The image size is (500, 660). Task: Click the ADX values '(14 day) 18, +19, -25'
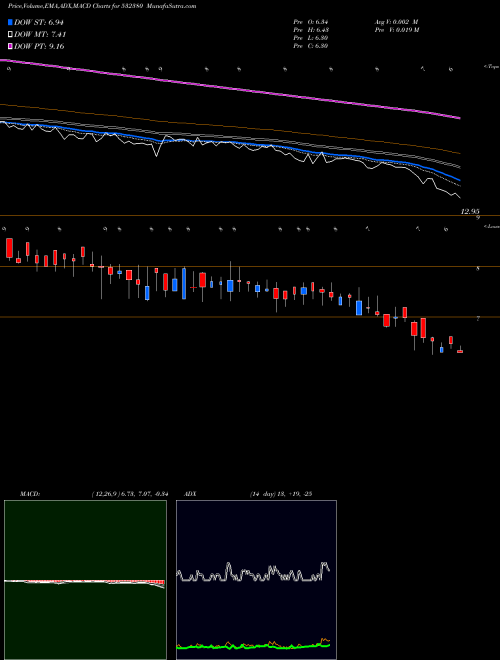(x=280, y=494)
